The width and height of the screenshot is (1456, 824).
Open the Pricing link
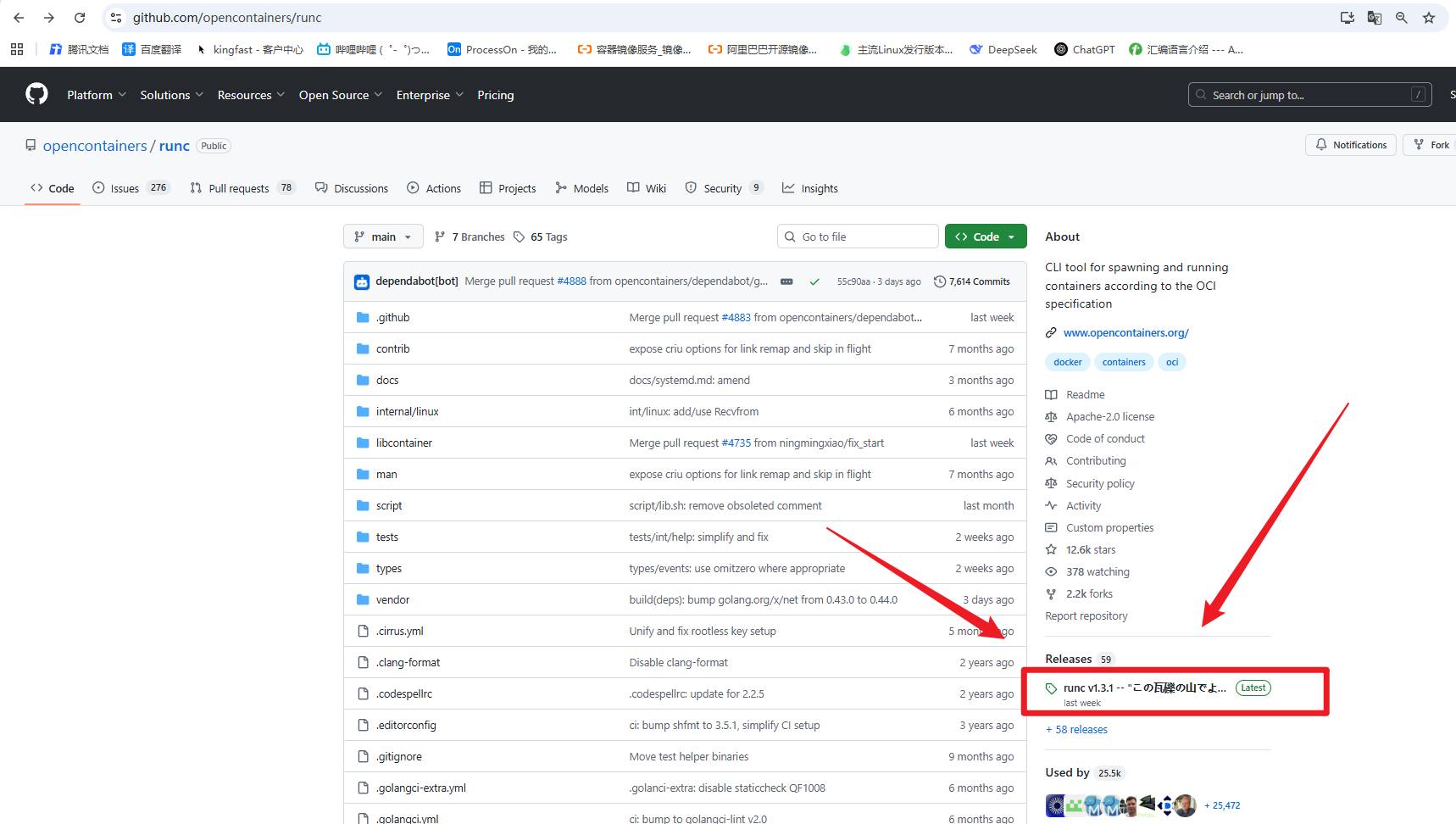coord(496,95)
